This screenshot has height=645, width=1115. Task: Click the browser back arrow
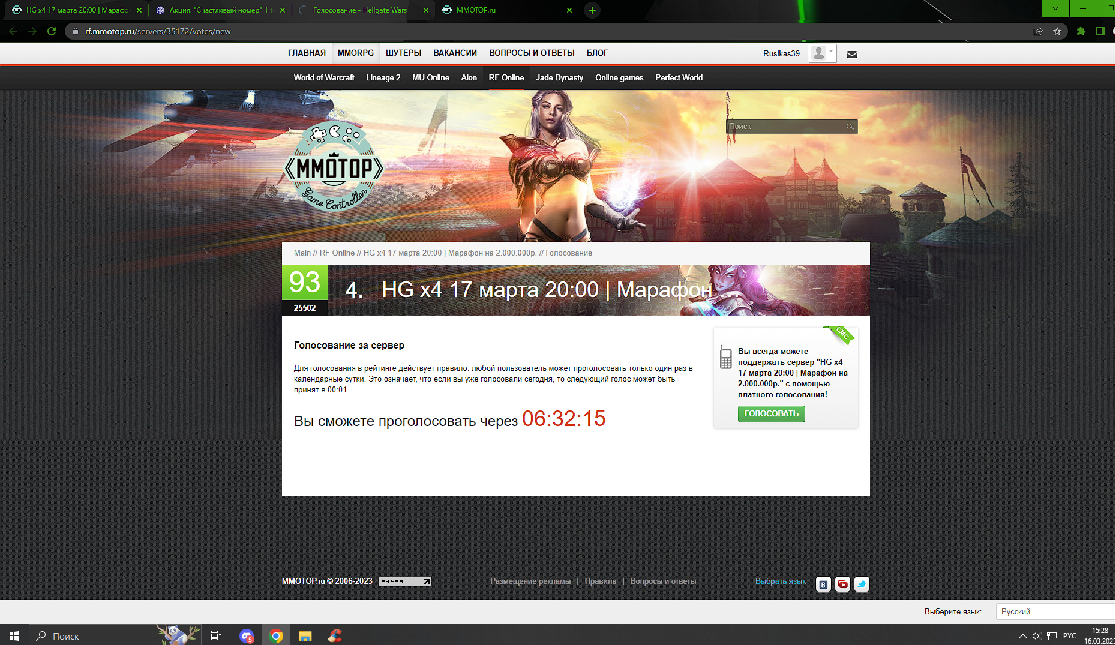click(x=13, y=31)
